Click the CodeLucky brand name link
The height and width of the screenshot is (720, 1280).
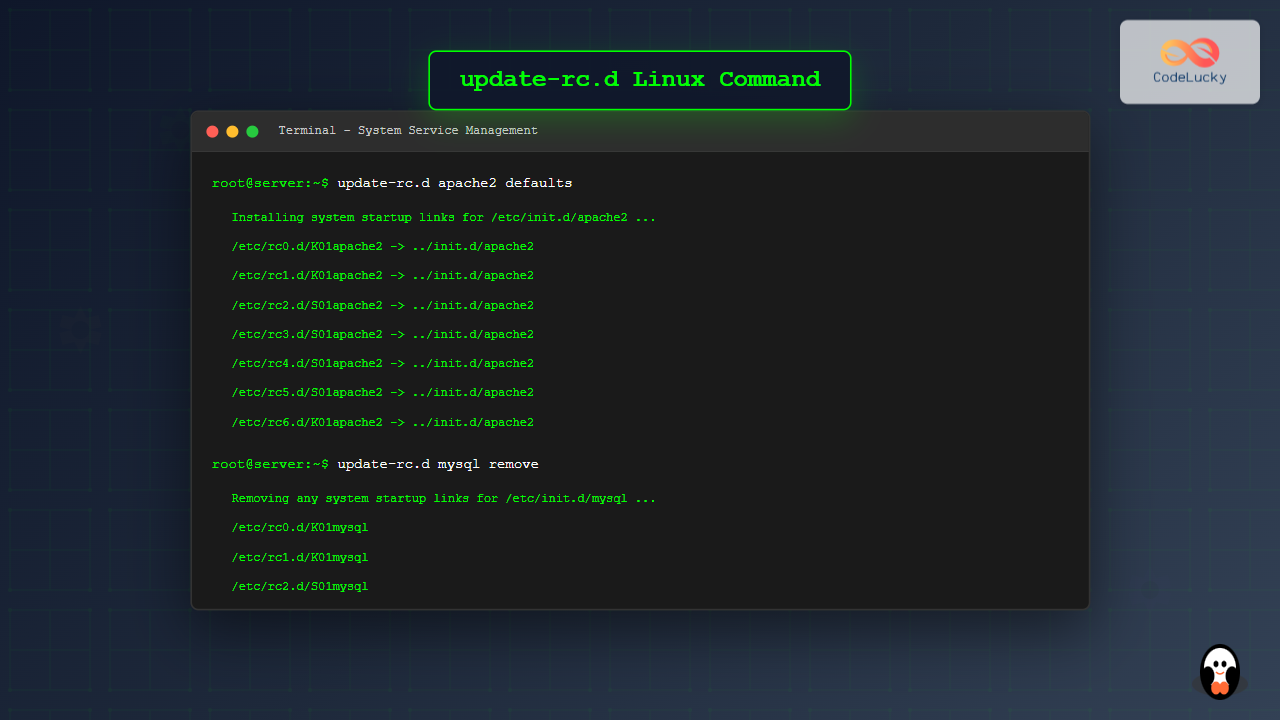[1189, 77]
